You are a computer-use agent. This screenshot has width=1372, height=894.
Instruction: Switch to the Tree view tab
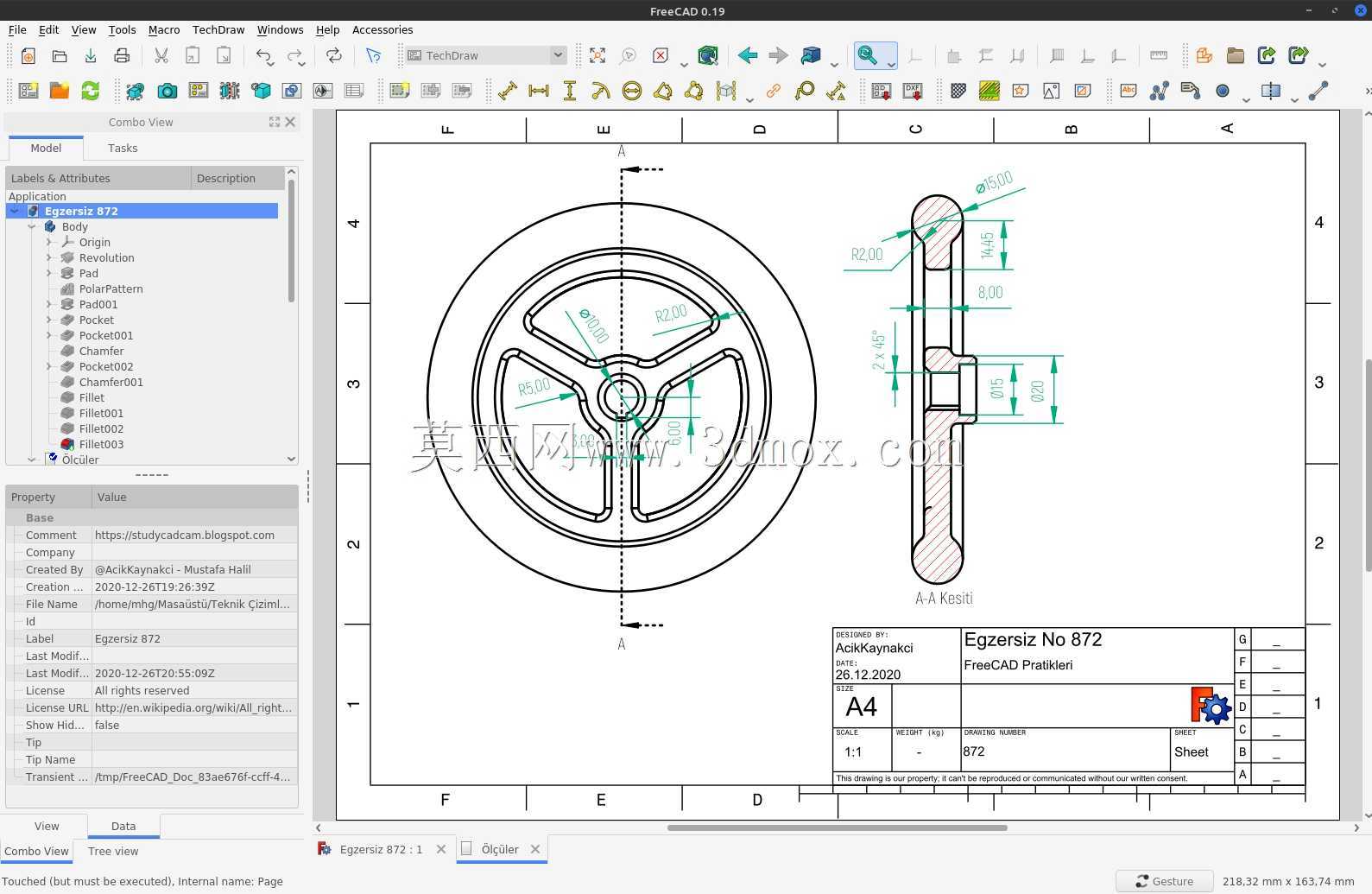pyautogui.click(x=113, y=852)
